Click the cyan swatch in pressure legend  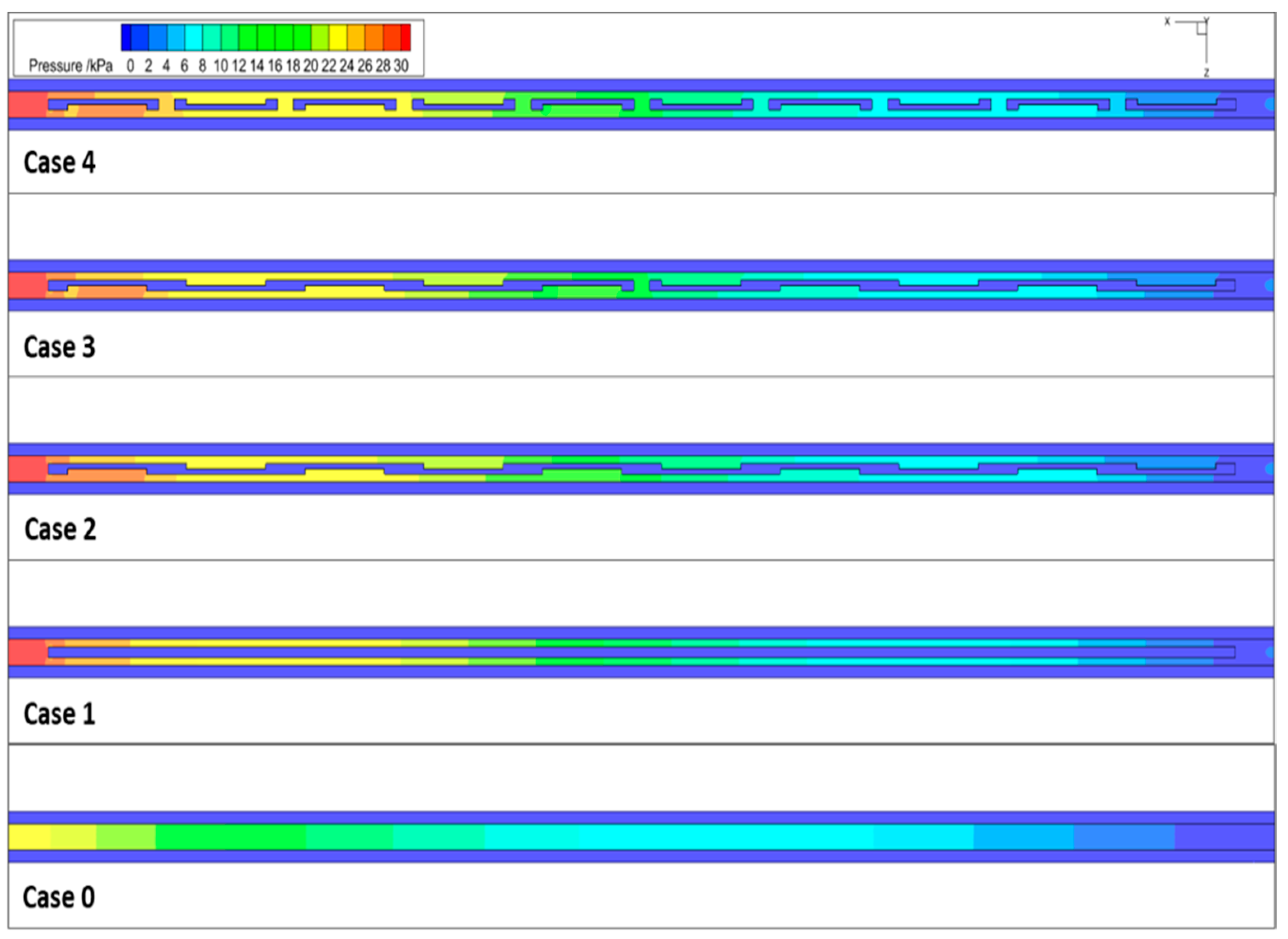[194, 38]
